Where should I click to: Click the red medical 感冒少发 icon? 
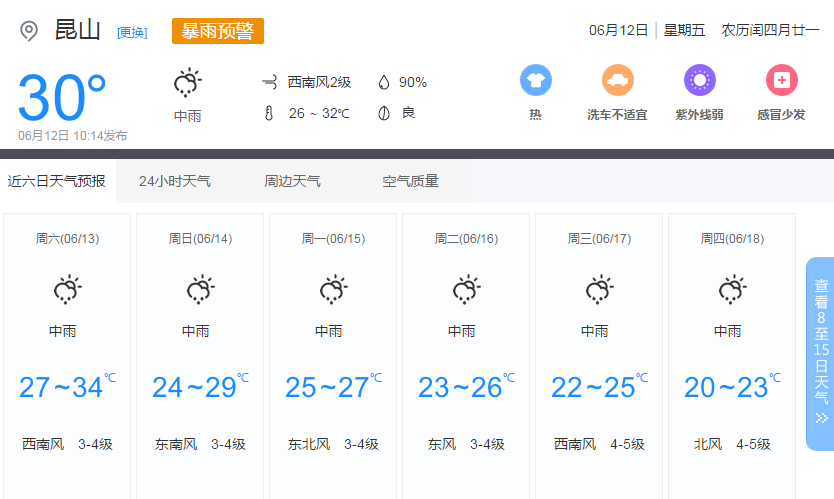(x=781, y=80)
